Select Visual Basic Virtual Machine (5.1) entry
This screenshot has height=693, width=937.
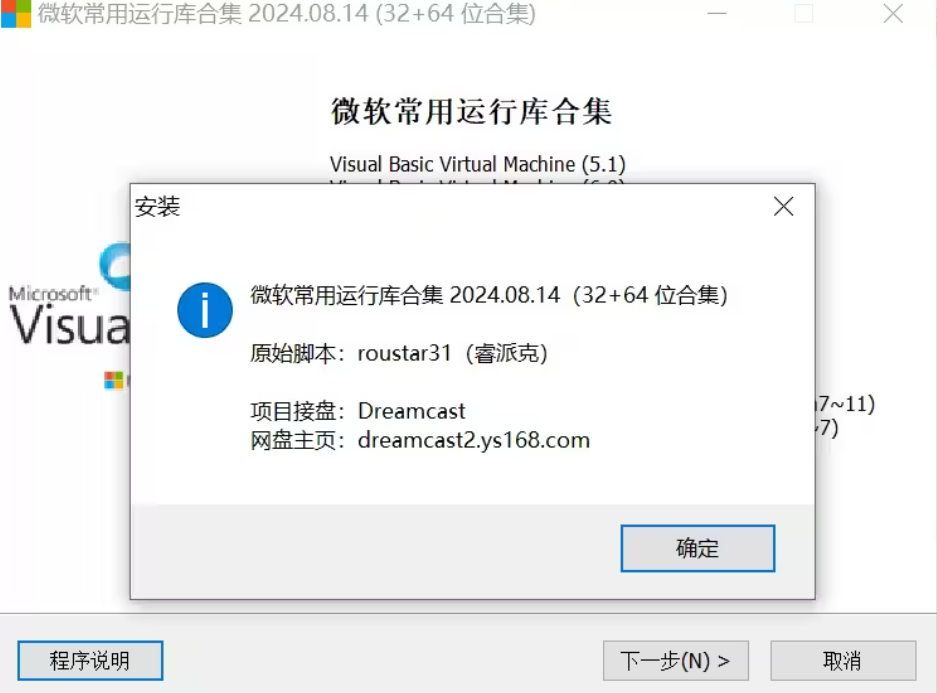(477, 164)
